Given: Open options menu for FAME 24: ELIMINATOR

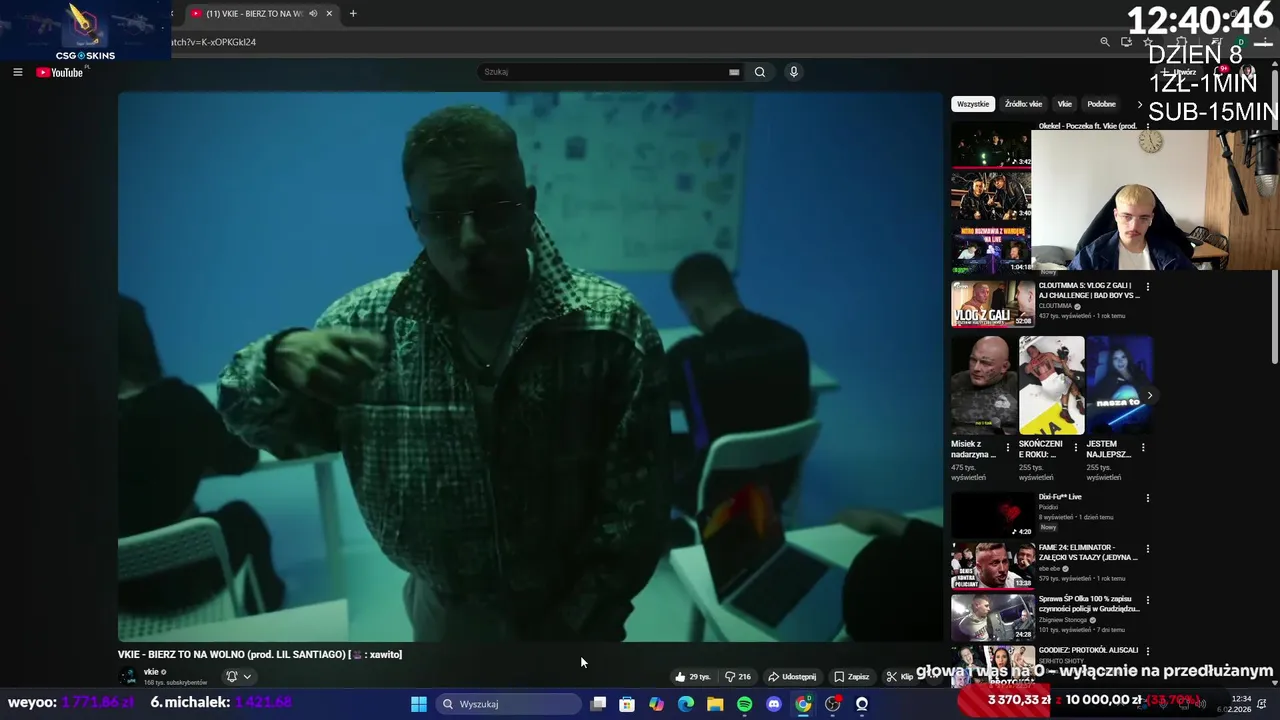Looking at the screenshot, I should click(x=1148, y=549).
